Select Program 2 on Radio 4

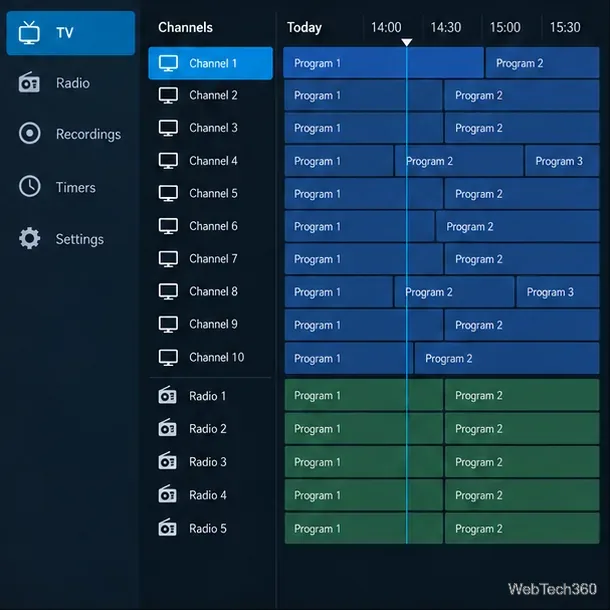coord(522,495)
